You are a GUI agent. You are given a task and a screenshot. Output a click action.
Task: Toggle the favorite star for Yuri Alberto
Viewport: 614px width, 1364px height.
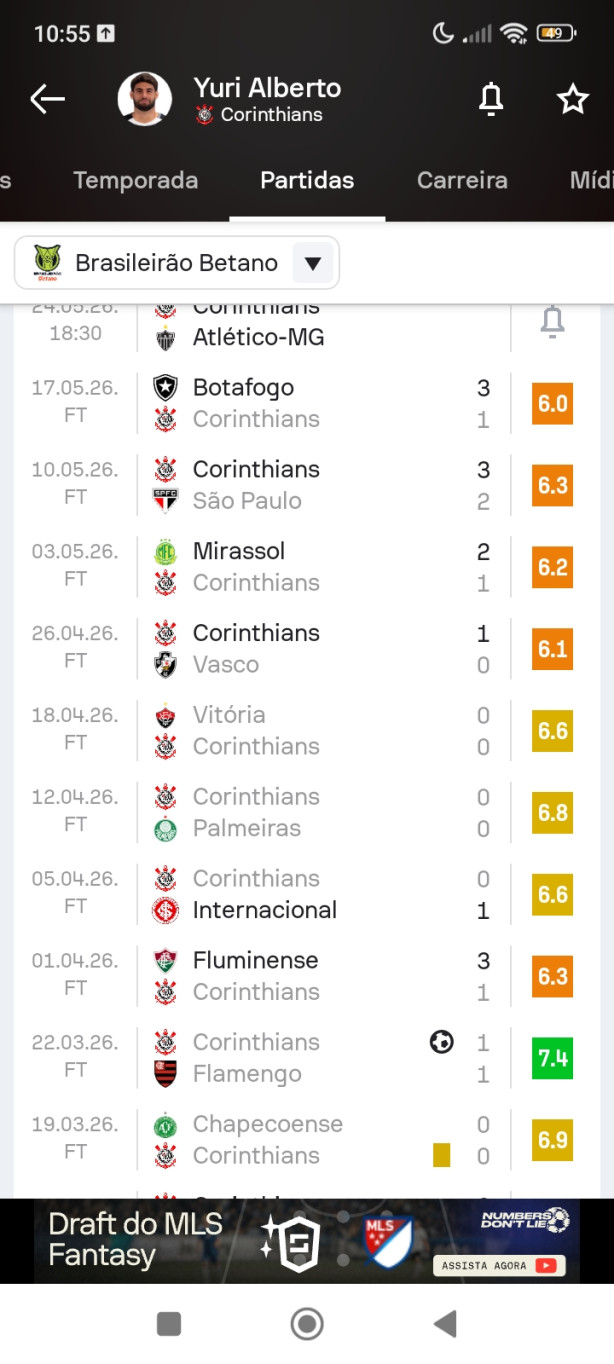[x=572, y=99]
